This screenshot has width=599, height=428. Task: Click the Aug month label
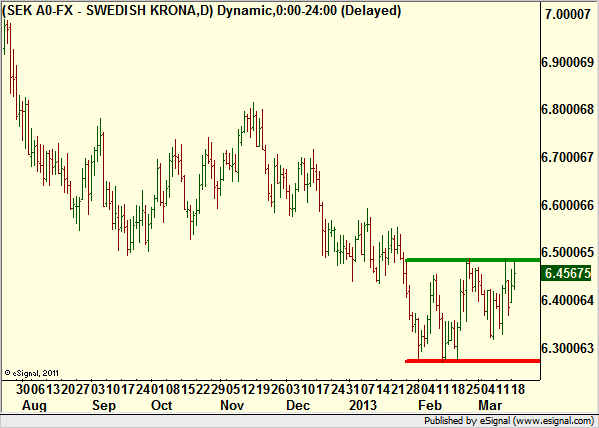[x=34, y=405]
